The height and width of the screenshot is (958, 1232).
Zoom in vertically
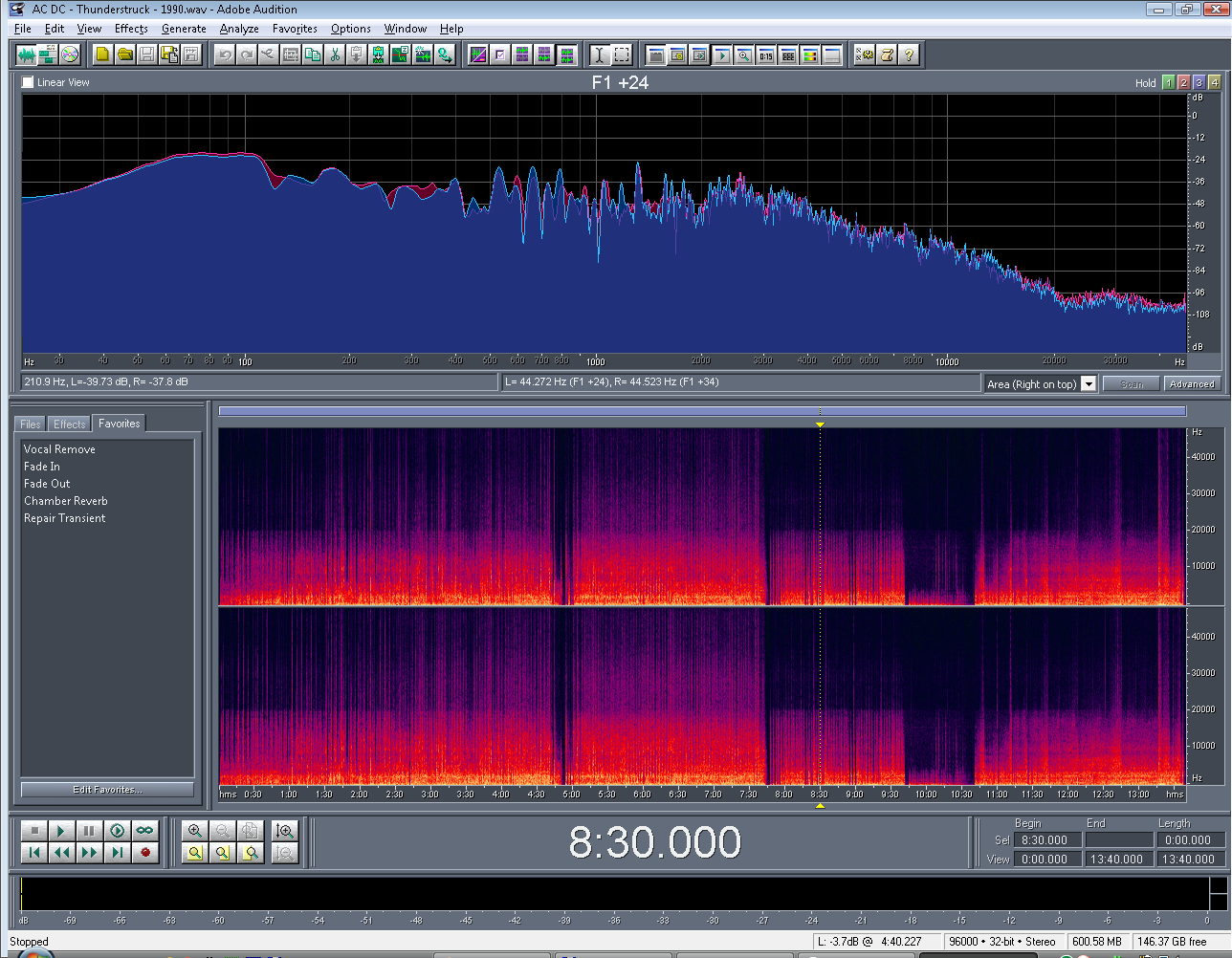[x=284, y=831]
